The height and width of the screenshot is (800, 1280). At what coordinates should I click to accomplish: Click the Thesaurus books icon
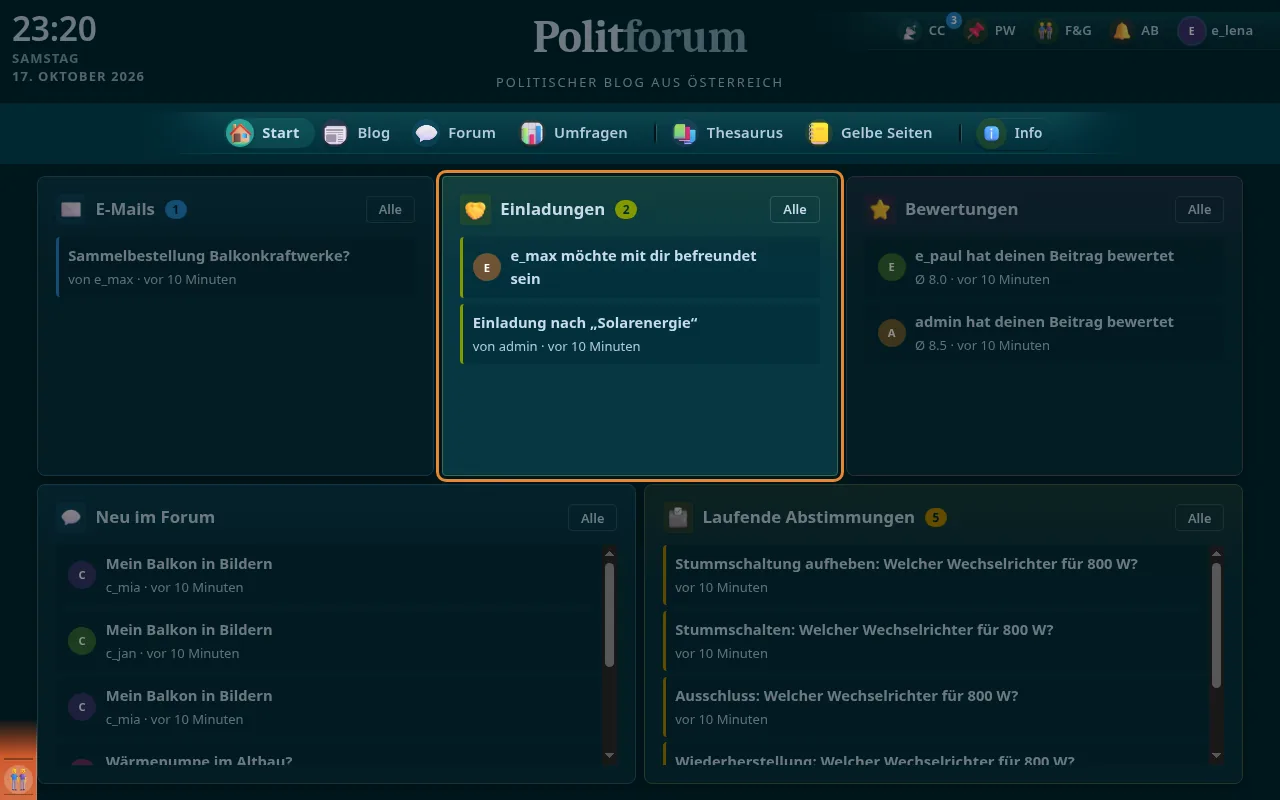click(x=685, y=133)
